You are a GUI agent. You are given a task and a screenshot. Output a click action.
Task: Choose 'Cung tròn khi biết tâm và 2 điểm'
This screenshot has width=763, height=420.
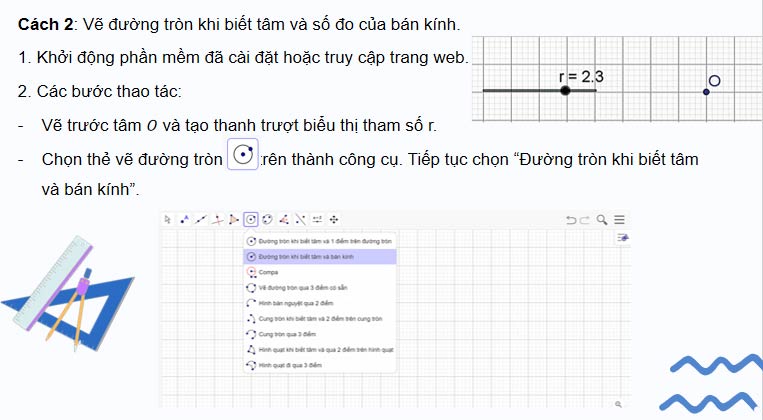click(320, 319)
